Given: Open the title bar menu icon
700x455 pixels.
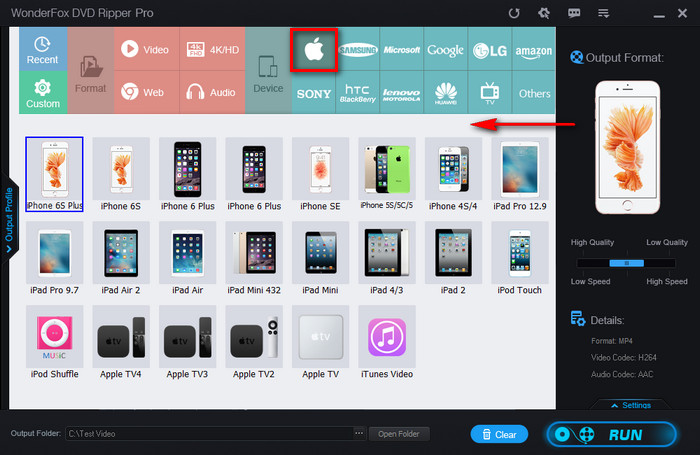Looking at the screenshot, I should tap(604, 13).
